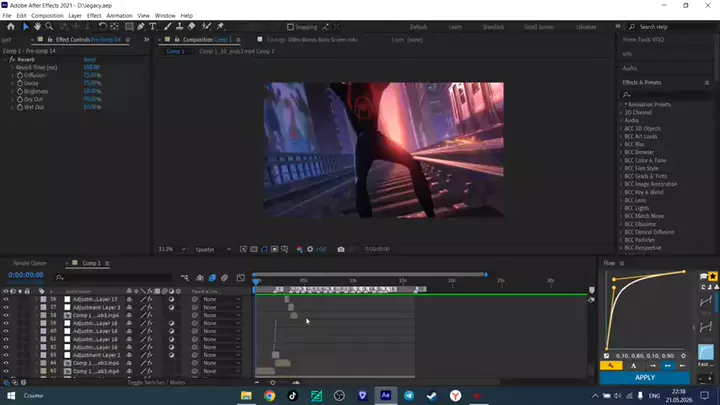Click the upper Flow curve bezier handle
The width and height of the screenshot is (720, 405).
[614, 279]
